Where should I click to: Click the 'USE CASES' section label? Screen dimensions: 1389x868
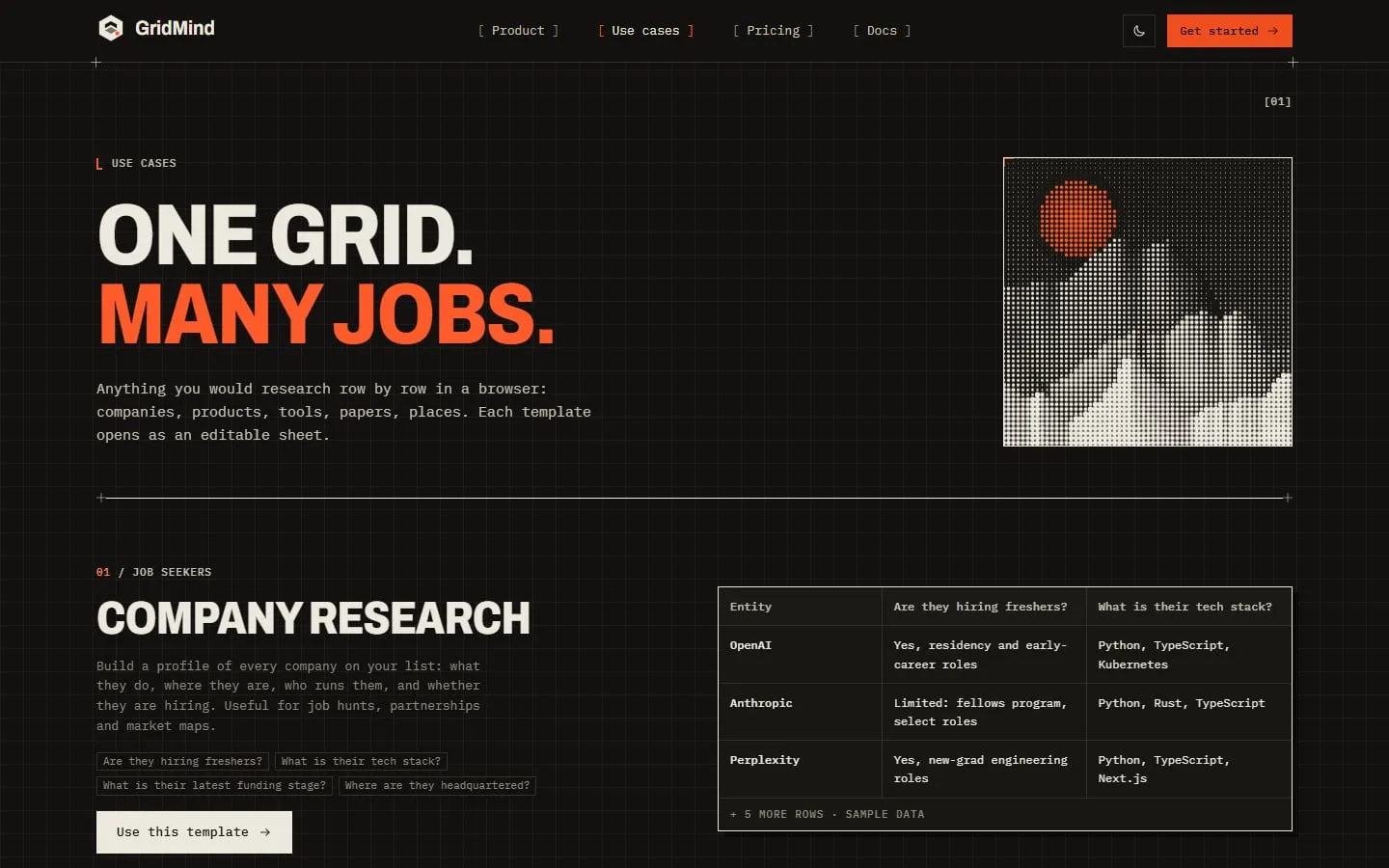coord(144,163)
